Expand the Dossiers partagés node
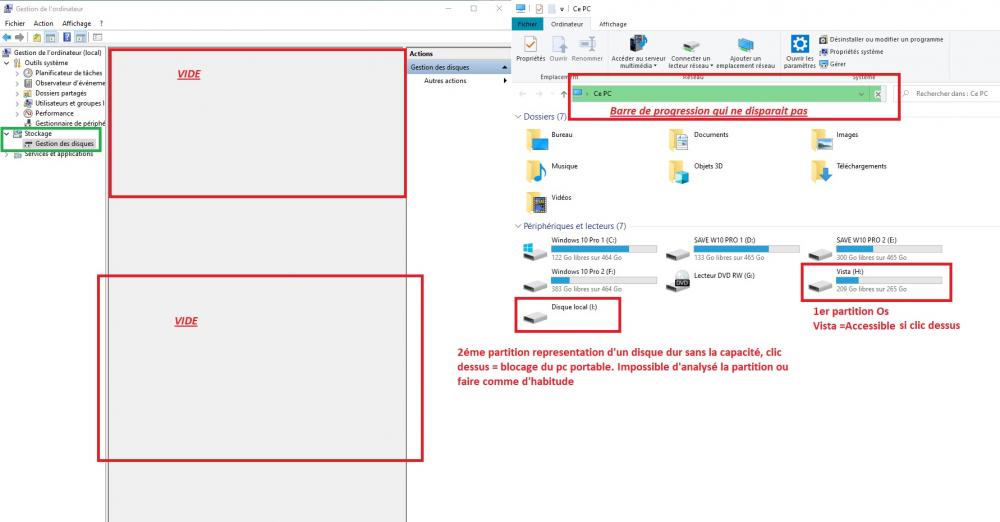This screenshot has width=1000, height=522. [x=17, y=93]
